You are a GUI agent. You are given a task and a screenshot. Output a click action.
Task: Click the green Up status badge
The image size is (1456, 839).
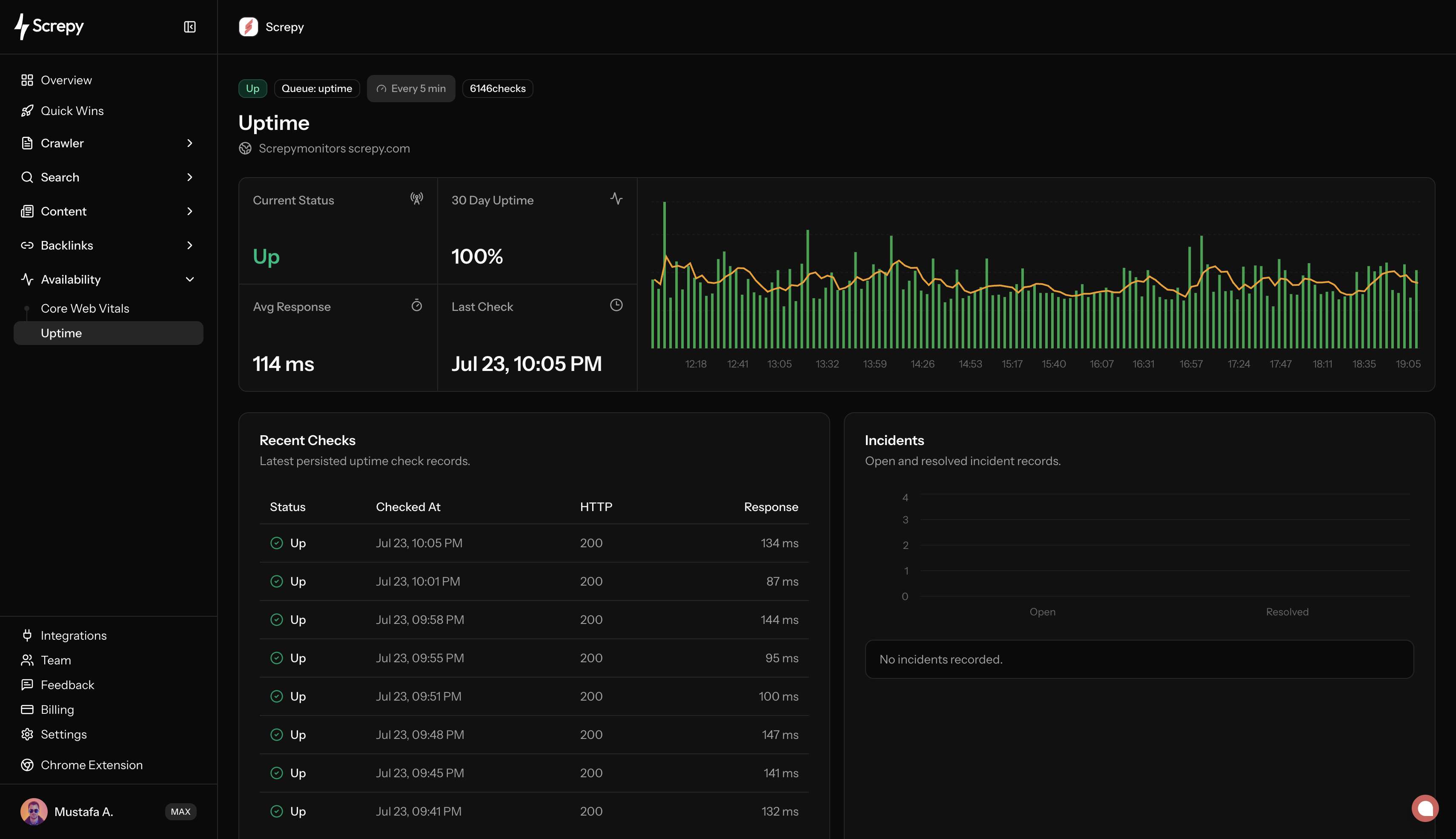pyautogui.click(x=252, y=88)
